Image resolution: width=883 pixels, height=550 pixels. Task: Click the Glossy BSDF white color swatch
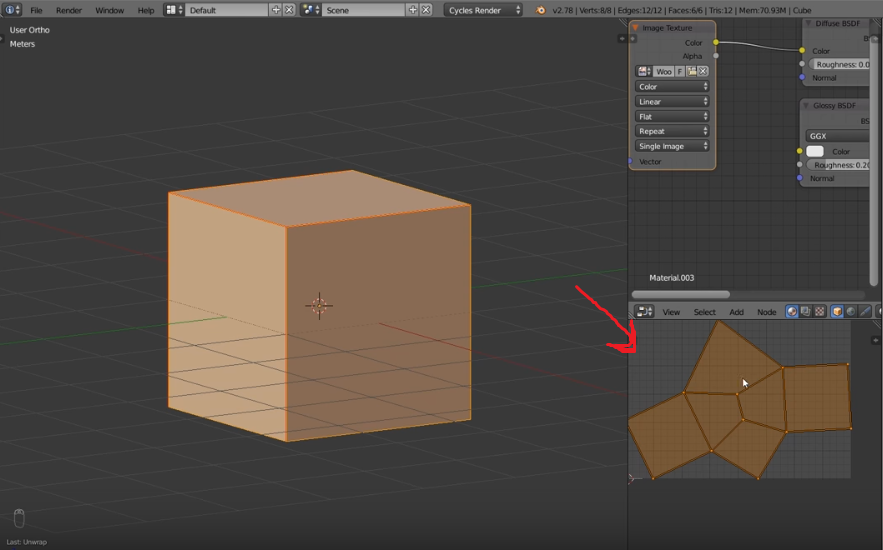815,151
